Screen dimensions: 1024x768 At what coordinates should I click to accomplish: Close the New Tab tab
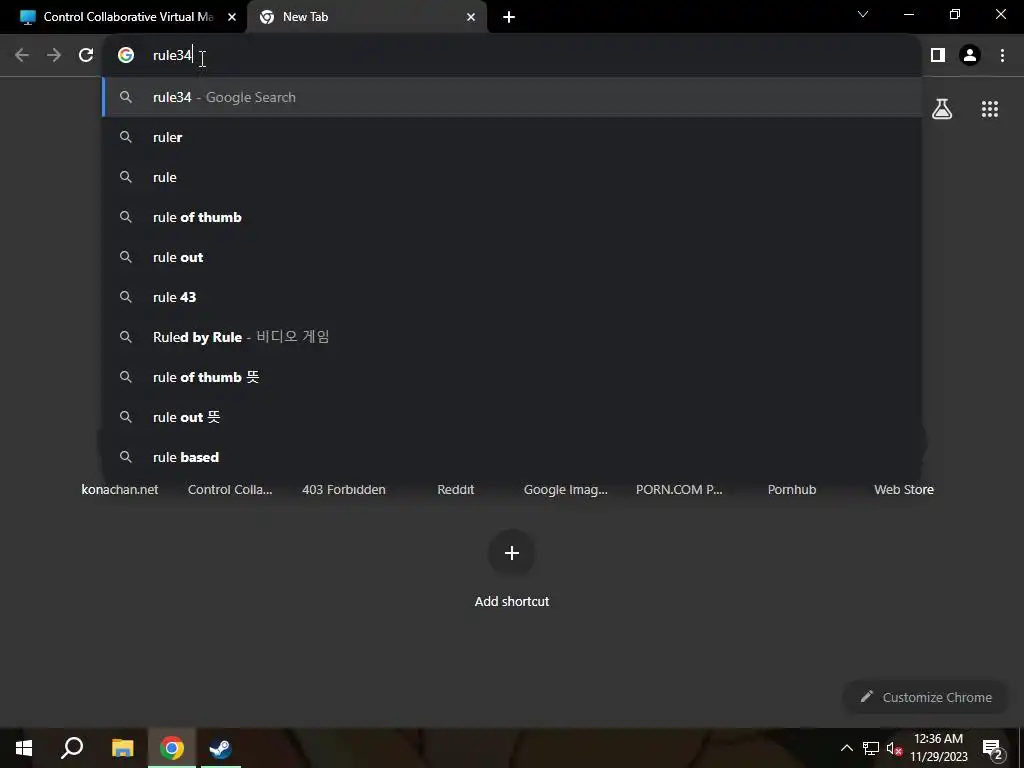click(471, 17)
